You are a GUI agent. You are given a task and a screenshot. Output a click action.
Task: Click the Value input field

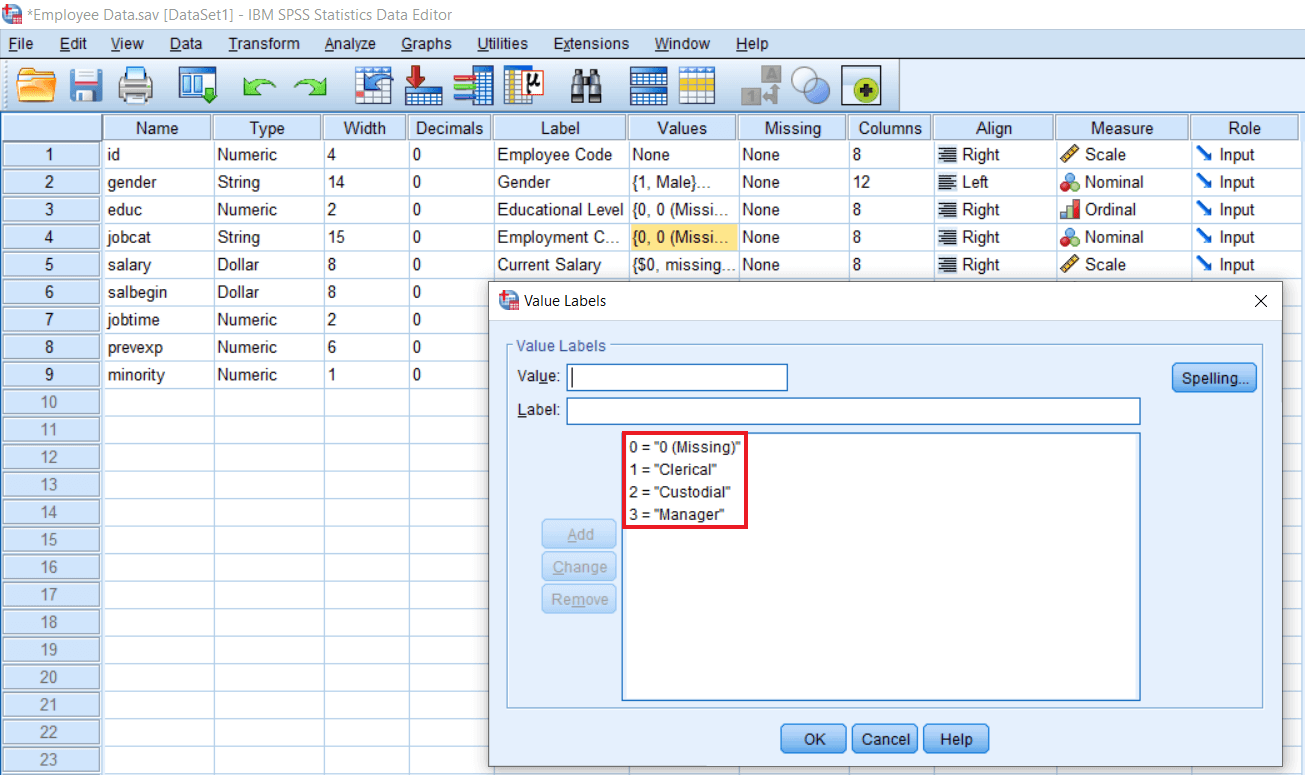676,377
